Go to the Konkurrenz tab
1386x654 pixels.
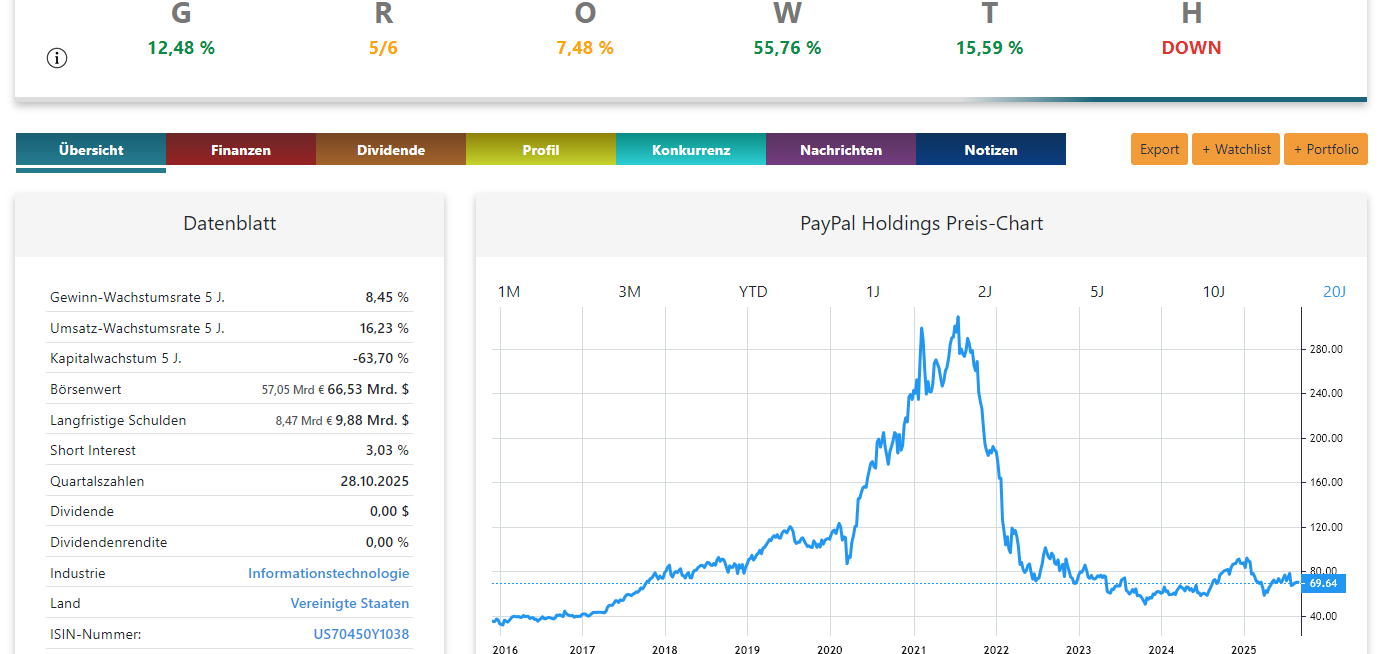coord(691,150)
